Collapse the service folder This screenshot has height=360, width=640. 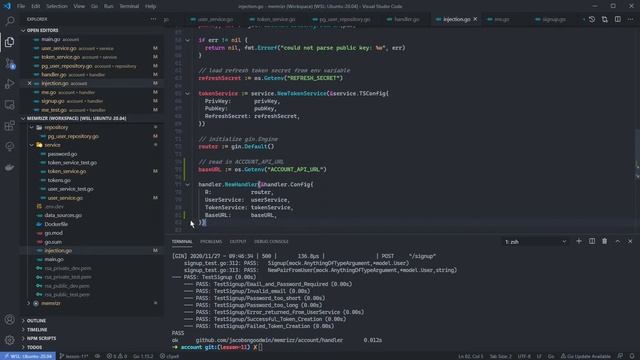point(52,145)
